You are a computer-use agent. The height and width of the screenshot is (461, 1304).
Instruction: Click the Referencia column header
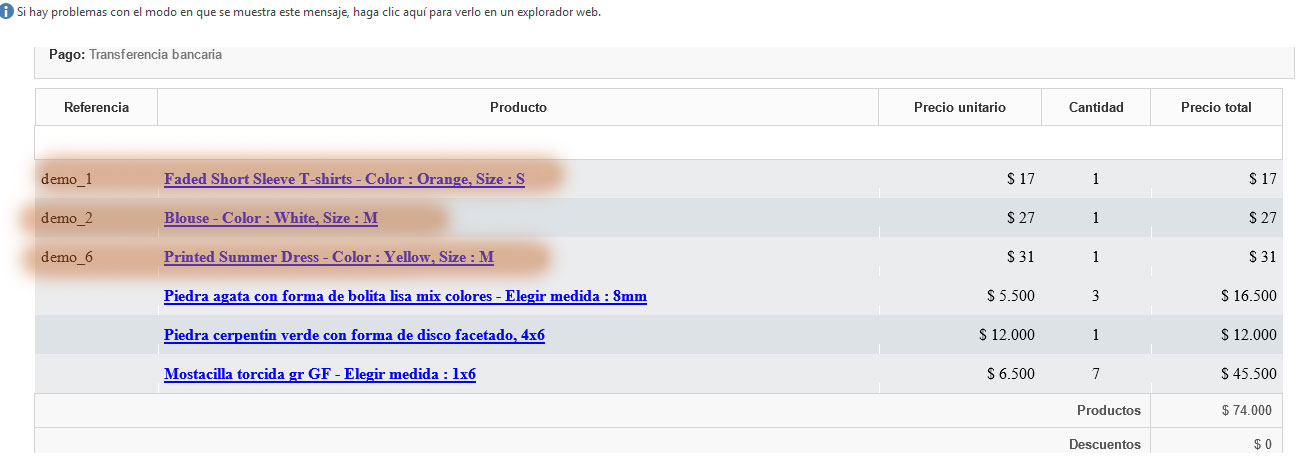click(x=96, y=107)
